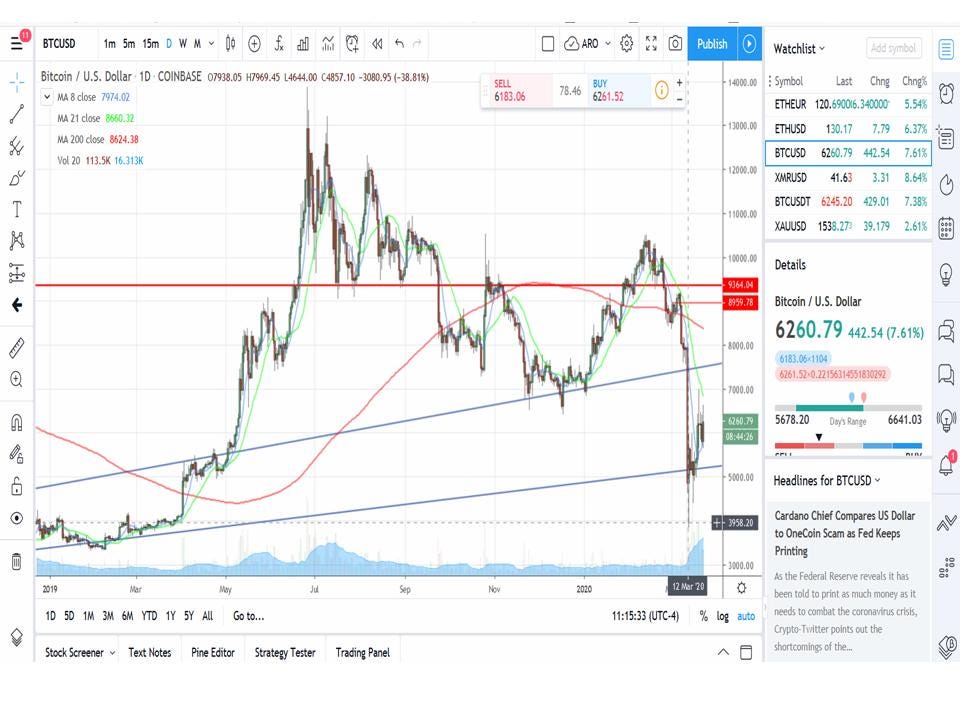The width and height of the screenshot is (960, 720).
Task: Select the pitchfork tool
Action: (17, 146)
